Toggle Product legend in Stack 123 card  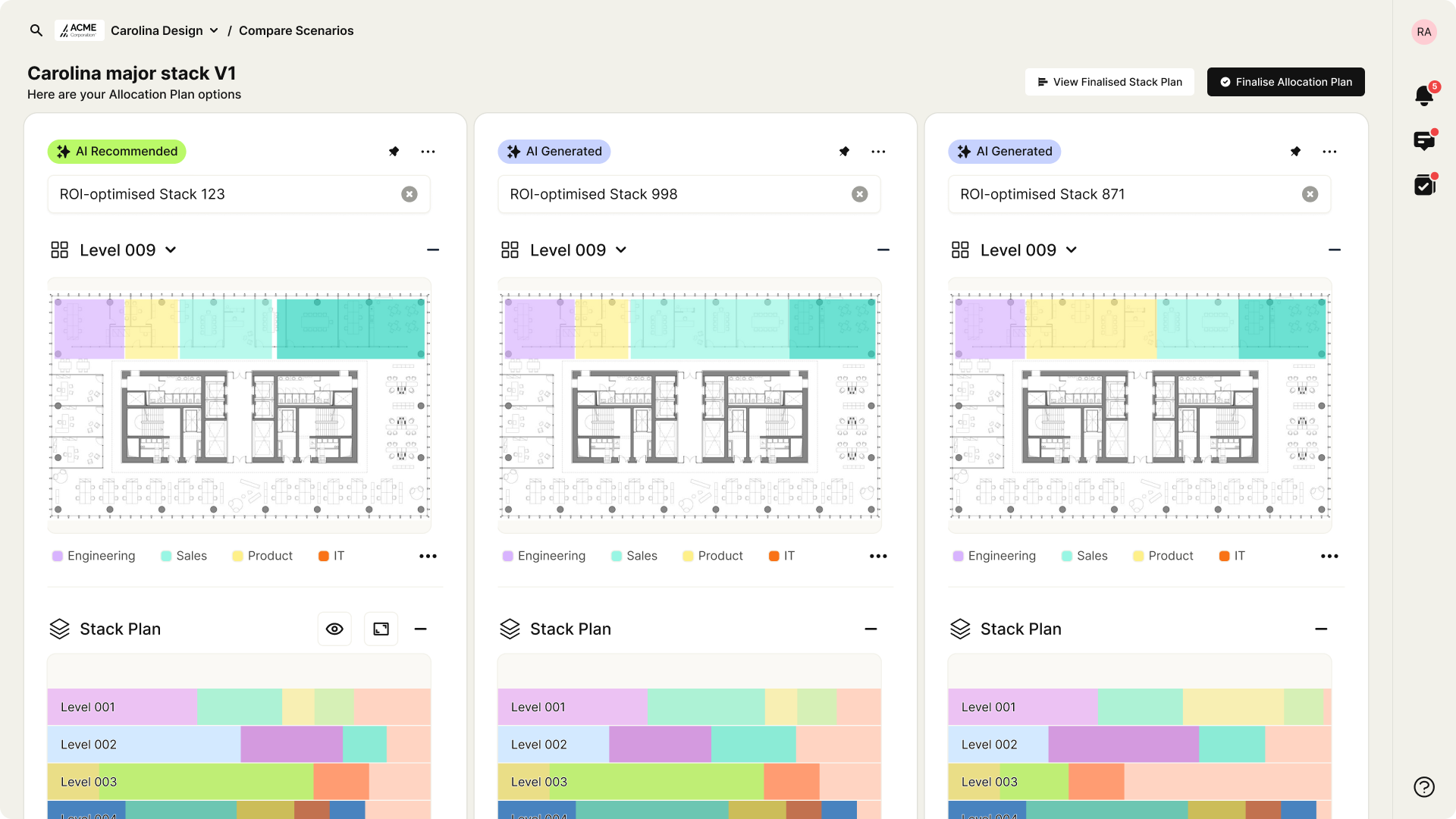point(262,556)
